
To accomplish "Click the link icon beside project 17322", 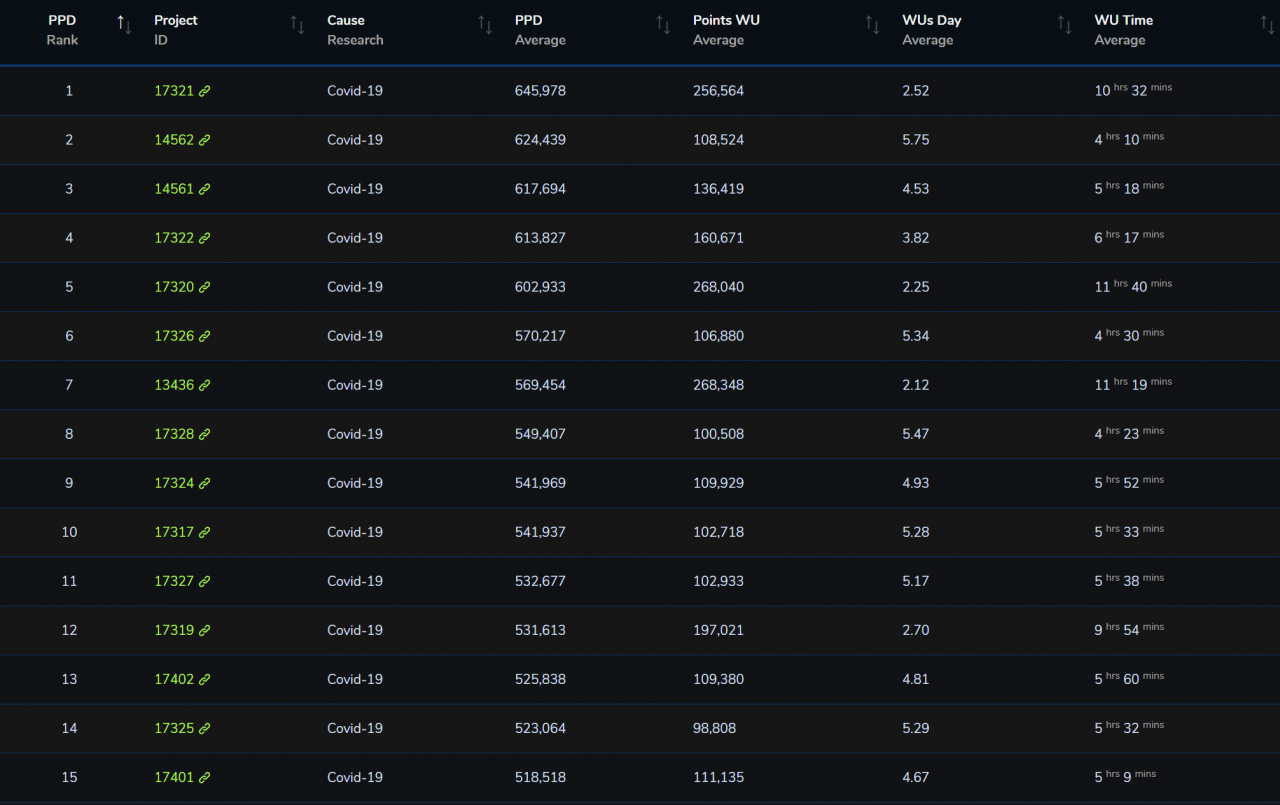I will pos(205,238).
